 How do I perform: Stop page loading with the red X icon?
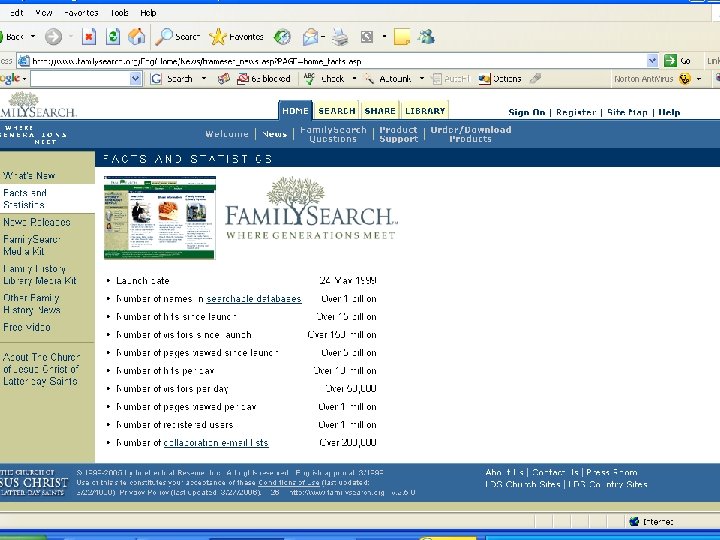[89, 37]
